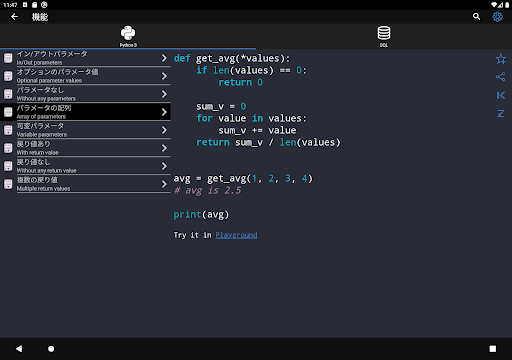Image resolution: width=512 pixels, height=360 pixels.
Task: Tap Android back navigation button
Action: pyautogui.click(x=19, y=349)
